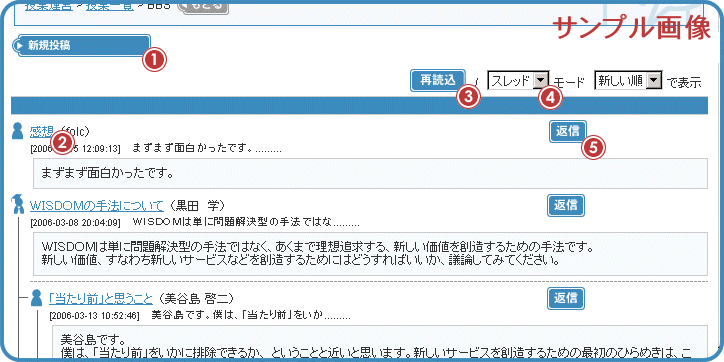Click the graduate icon beside WISDOMの手法について
Viewport: 724px width, 362px height.
(x=18, y=204)
